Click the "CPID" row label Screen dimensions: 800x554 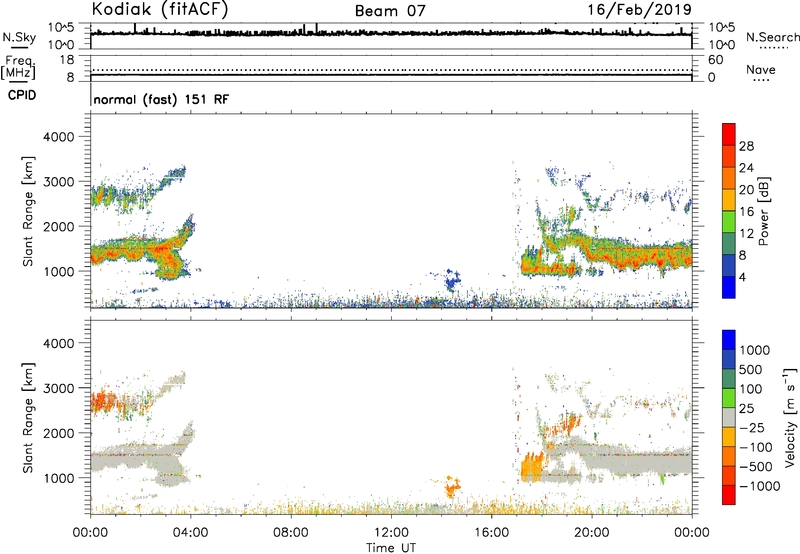coord(22,95)
